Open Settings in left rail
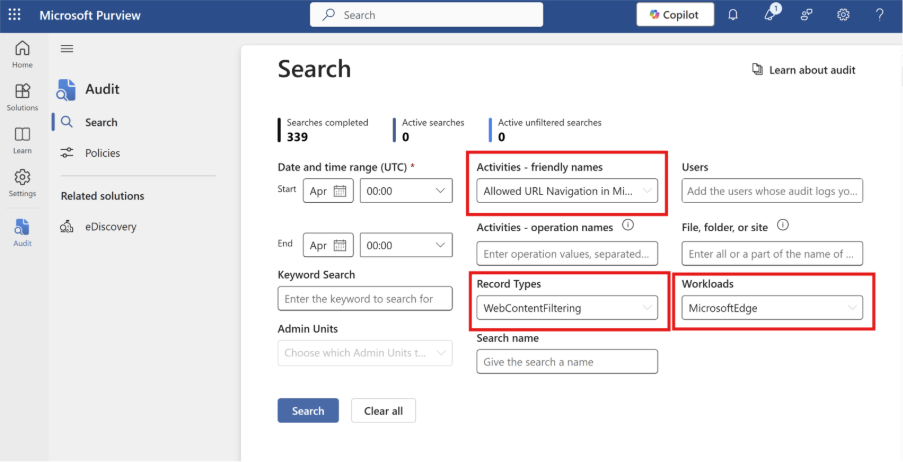This screenshot has height=462, width=903. tap(22, 183)
